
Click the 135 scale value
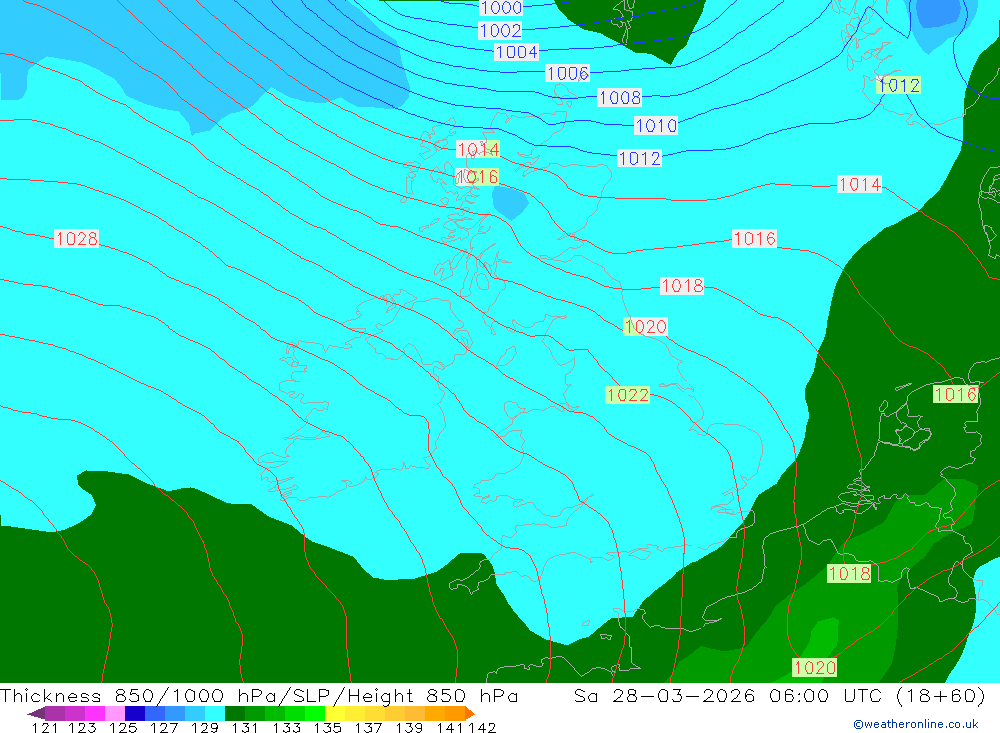click(328, 728)
